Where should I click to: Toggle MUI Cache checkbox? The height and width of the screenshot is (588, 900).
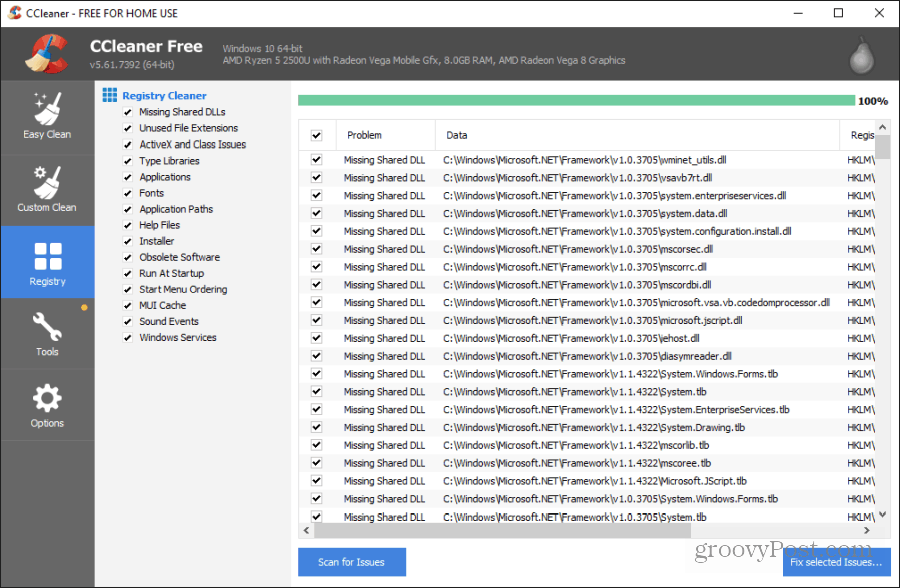[x=128, y=305]
